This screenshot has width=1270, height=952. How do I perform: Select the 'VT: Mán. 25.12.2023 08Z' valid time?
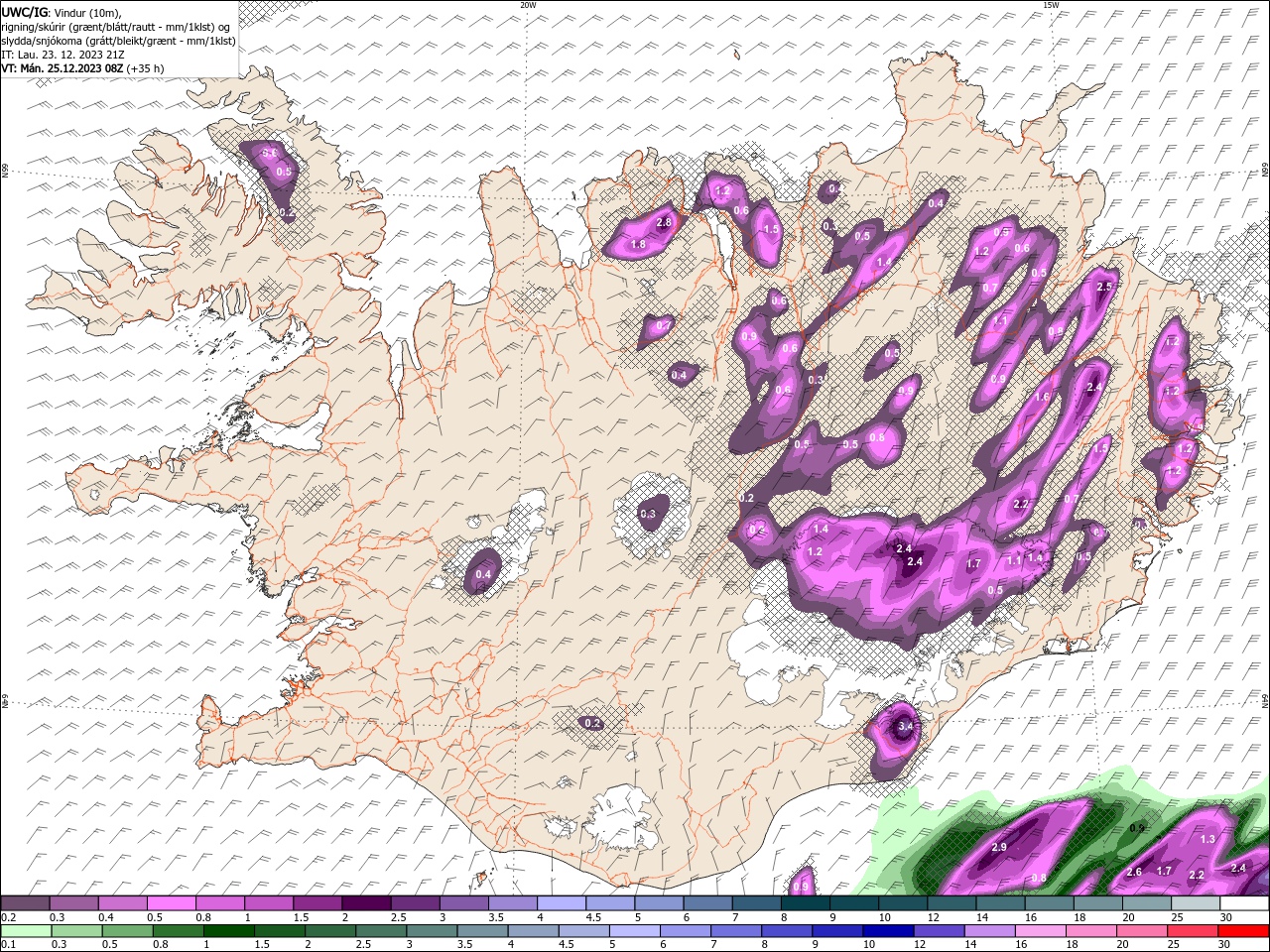[63, 68]
